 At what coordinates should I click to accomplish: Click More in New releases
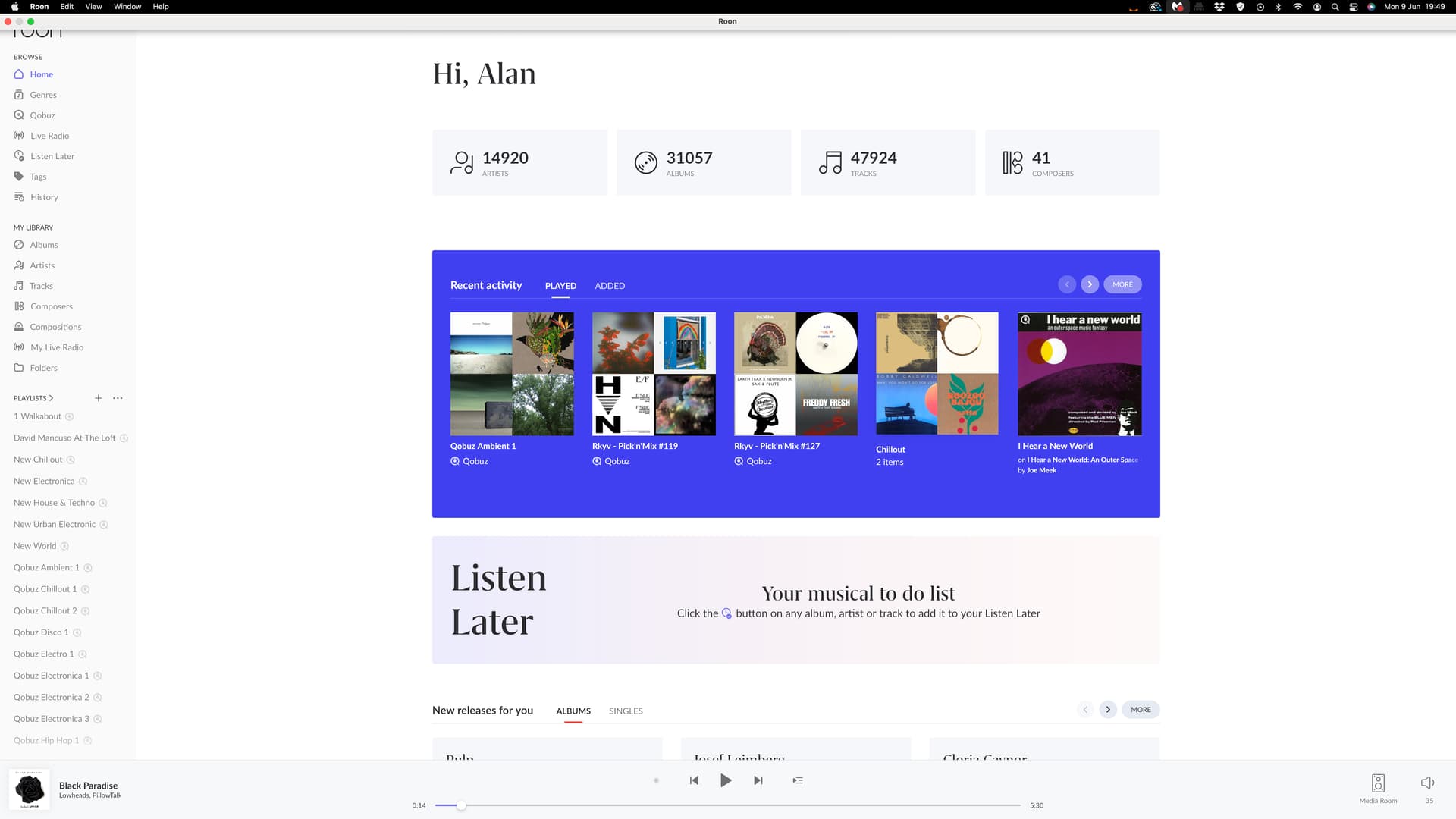pyautogui.click(x=1141, y=710)
